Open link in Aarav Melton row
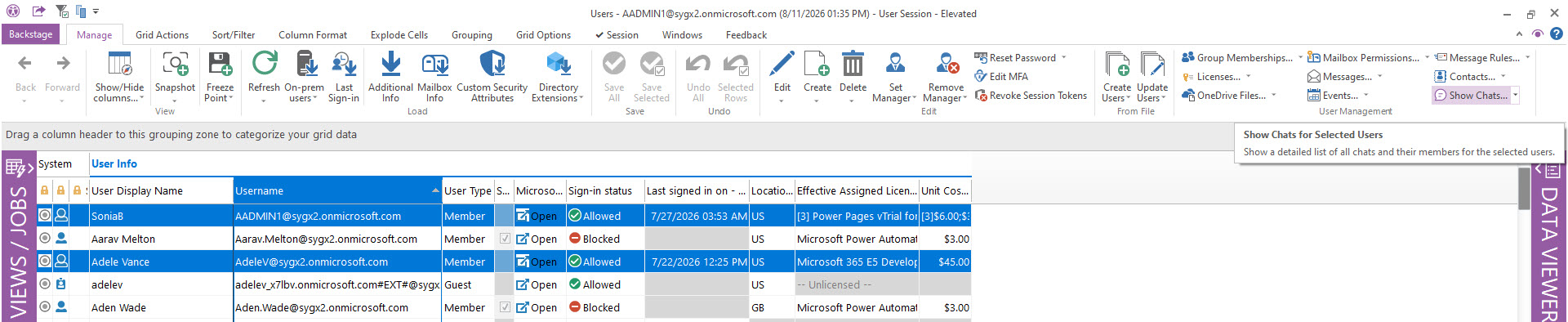 (x=537, y=239)
